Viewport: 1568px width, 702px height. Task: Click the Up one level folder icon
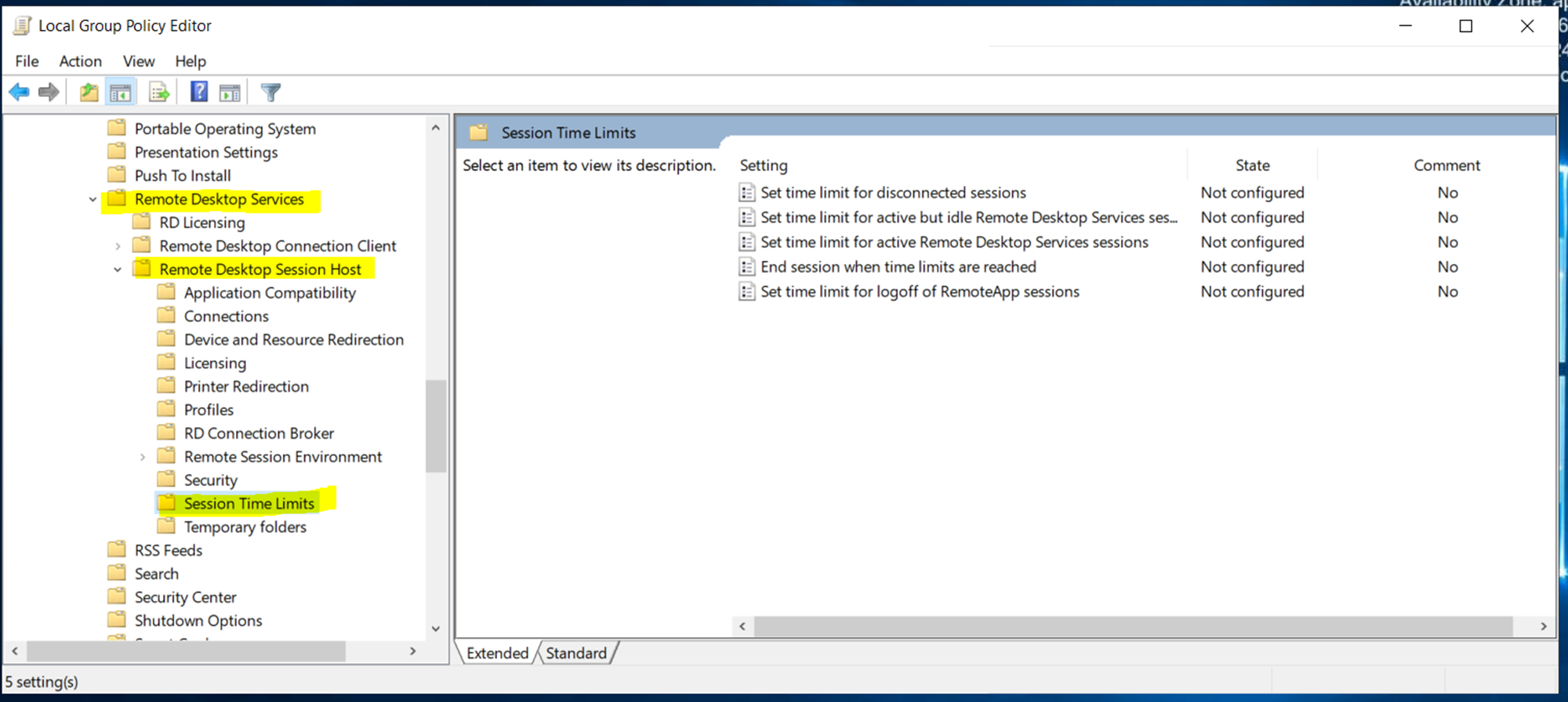[89, 92]
